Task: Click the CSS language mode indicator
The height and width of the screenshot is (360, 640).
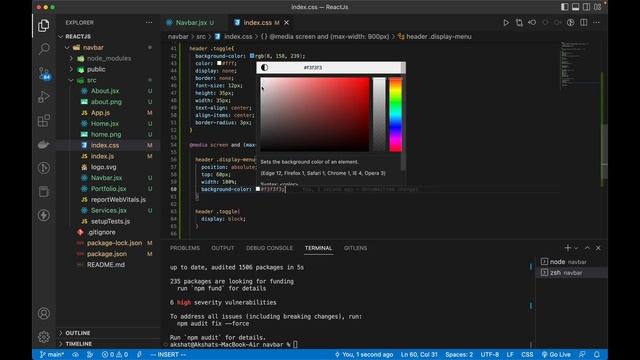Action: click(527, 354)
